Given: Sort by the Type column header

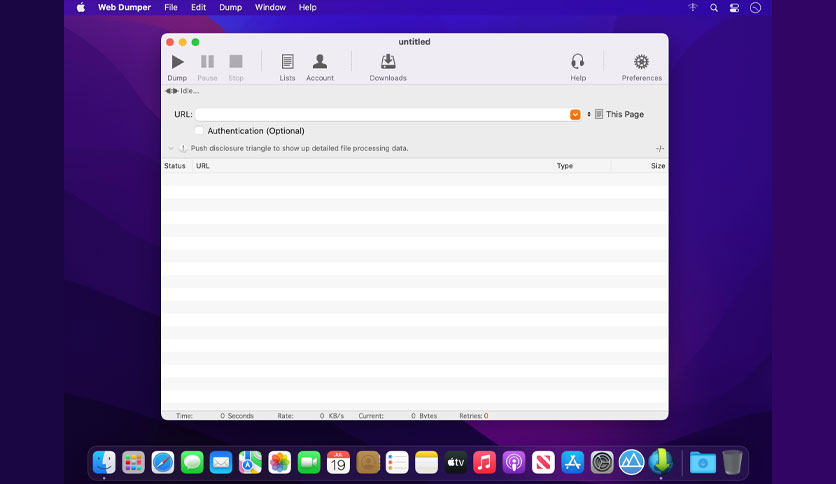Looking at the screenshot, I should coord(565,166).
